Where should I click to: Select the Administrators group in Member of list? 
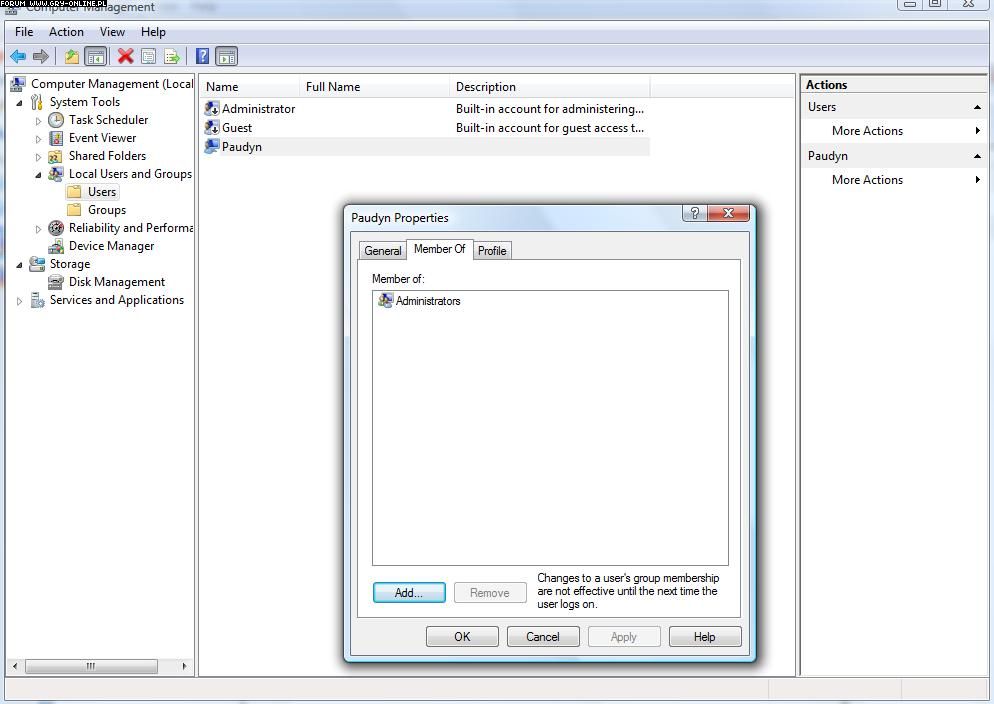point(427,301)
